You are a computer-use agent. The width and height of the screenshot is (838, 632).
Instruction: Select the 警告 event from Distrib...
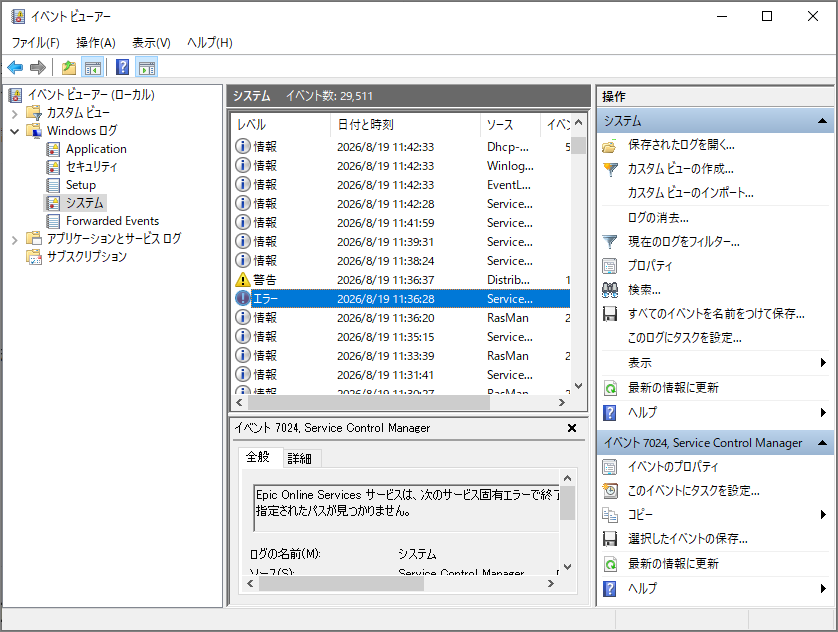pyautogui.click(x=402, y=280)
